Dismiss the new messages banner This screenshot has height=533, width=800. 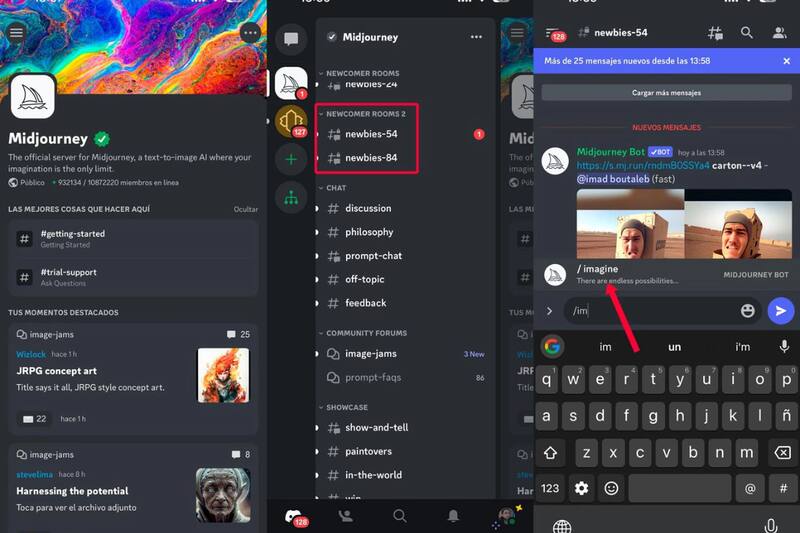point(786,61)
